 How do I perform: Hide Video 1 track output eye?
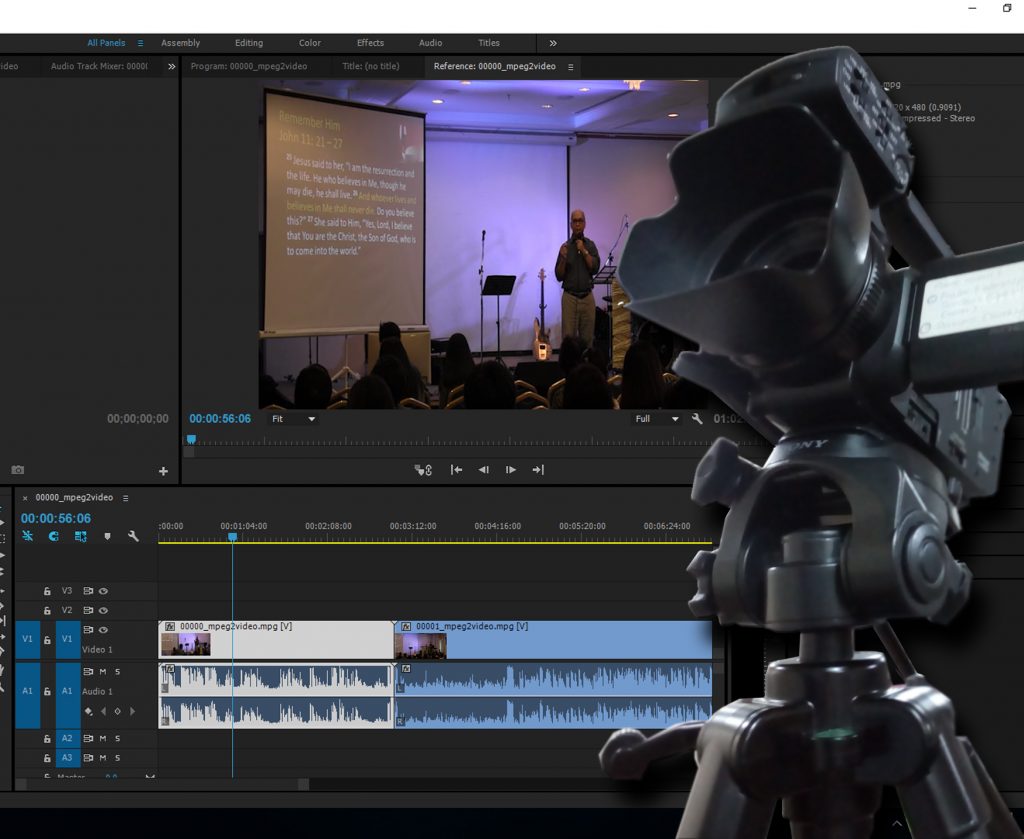103,630
